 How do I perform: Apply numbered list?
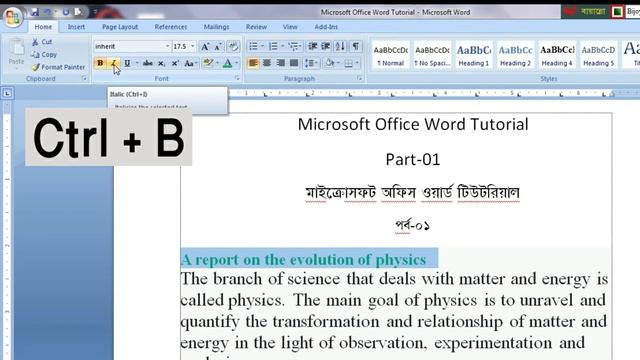point(273,46)
